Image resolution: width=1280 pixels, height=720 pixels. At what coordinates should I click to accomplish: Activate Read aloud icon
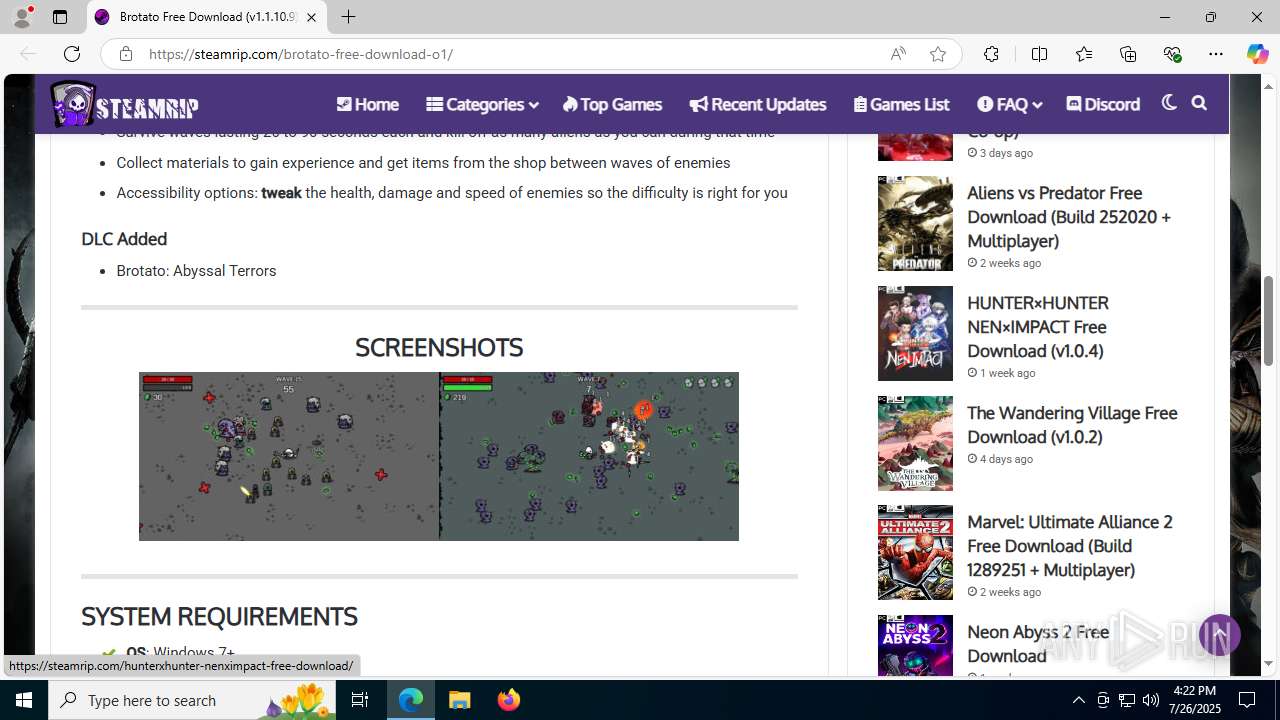pyautogui.click(x=898, y=54)
